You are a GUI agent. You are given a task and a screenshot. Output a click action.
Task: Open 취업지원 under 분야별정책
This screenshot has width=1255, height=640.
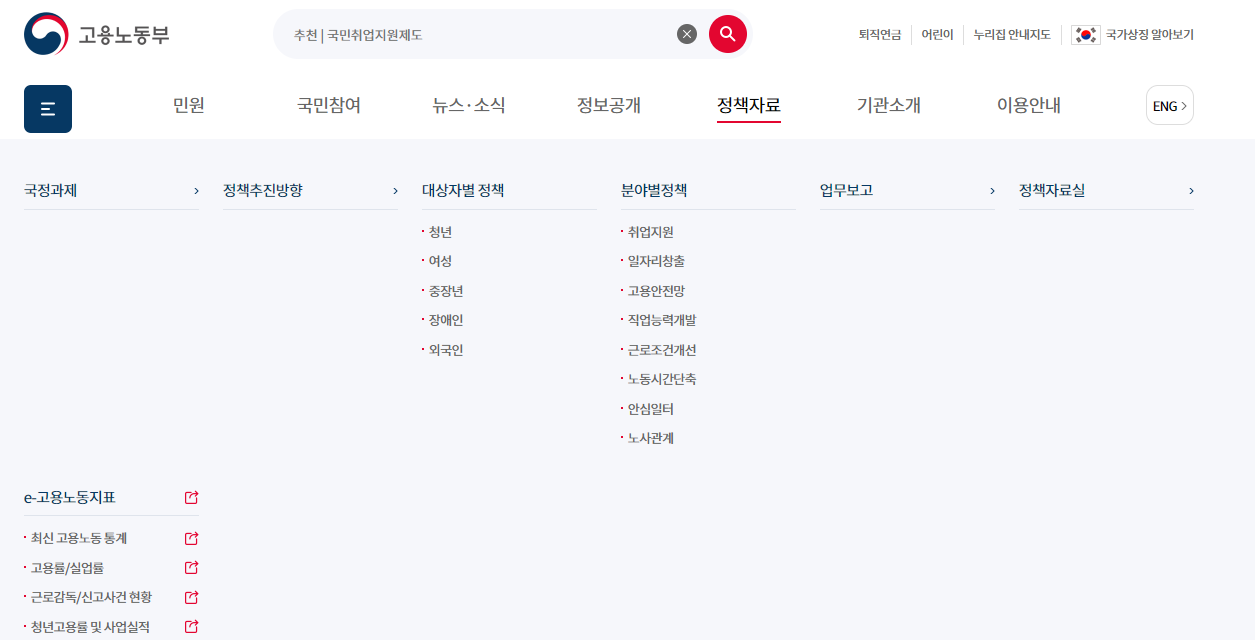(x=650, y=232)
